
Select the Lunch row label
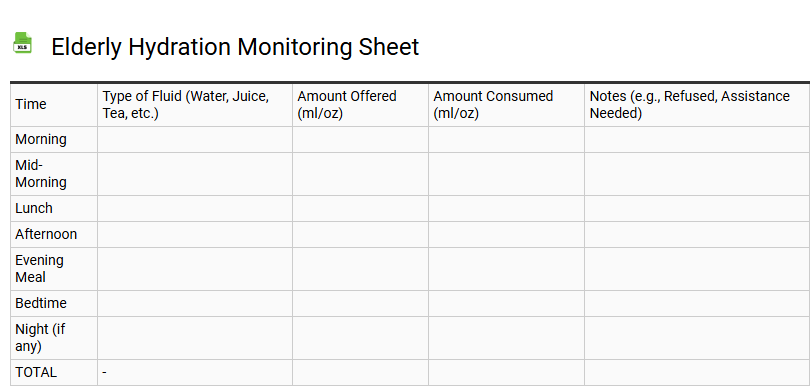pos(34,208)
